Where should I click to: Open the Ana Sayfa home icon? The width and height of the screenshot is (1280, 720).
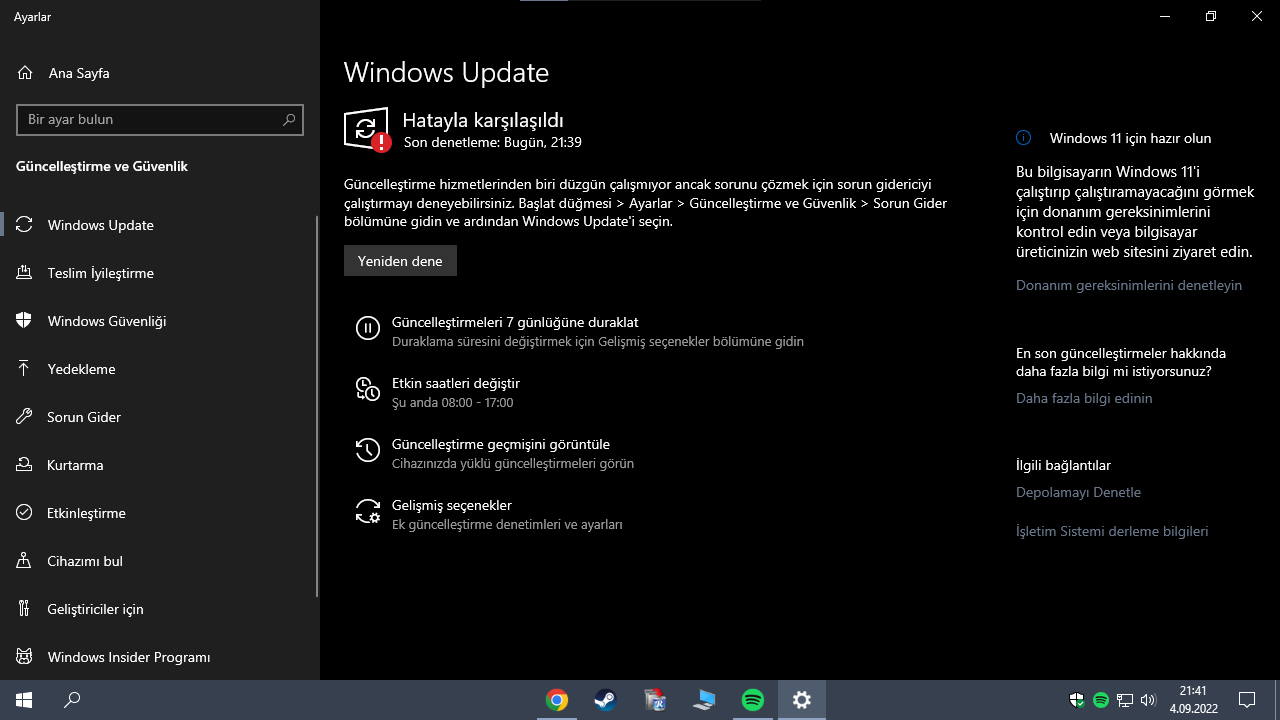point(25,73)
